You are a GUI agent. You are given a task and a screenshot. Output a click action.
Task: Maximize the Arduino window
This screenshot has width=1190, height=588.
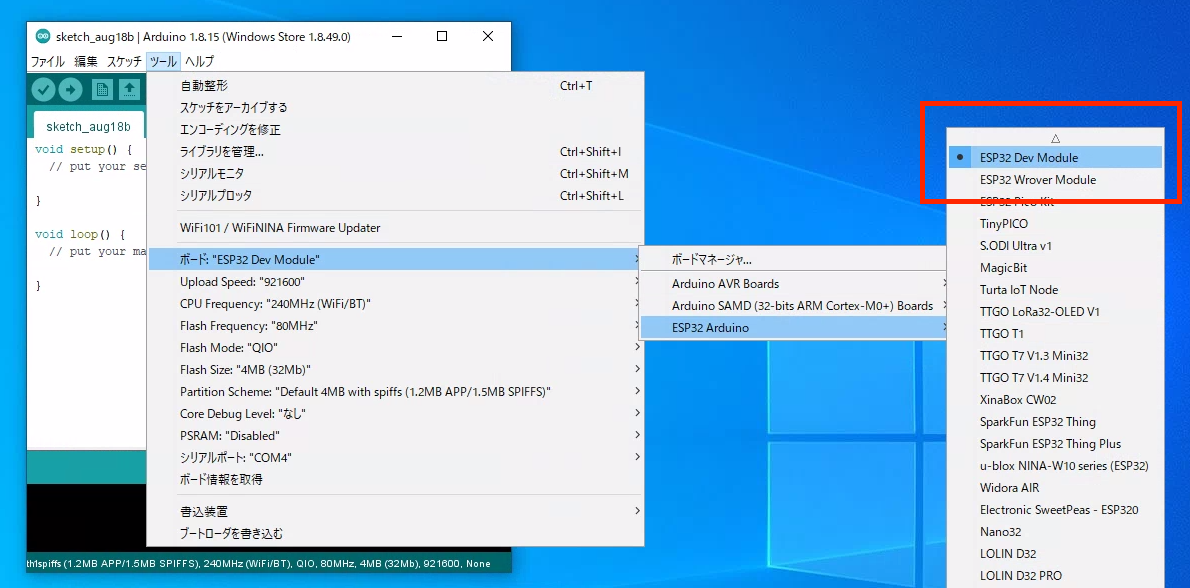tap(442, 36)
